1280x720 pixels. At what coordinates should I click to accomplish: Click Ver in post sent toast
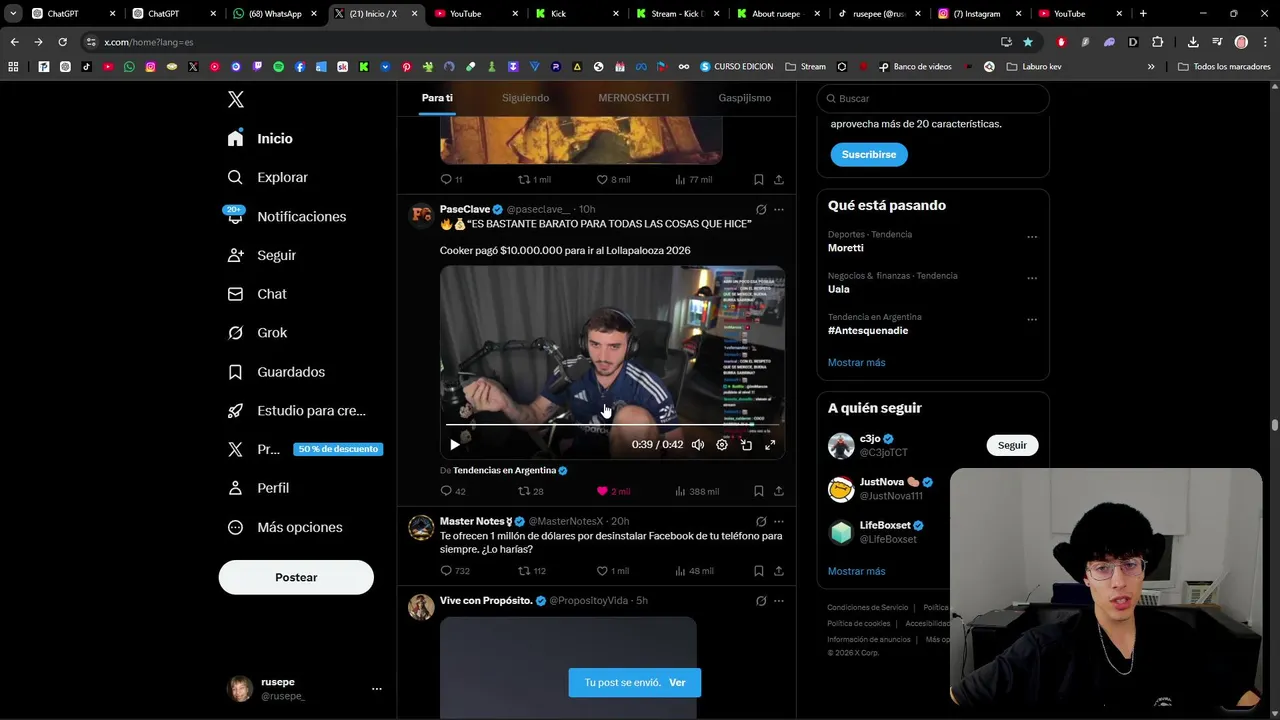(x=677, y=682)
